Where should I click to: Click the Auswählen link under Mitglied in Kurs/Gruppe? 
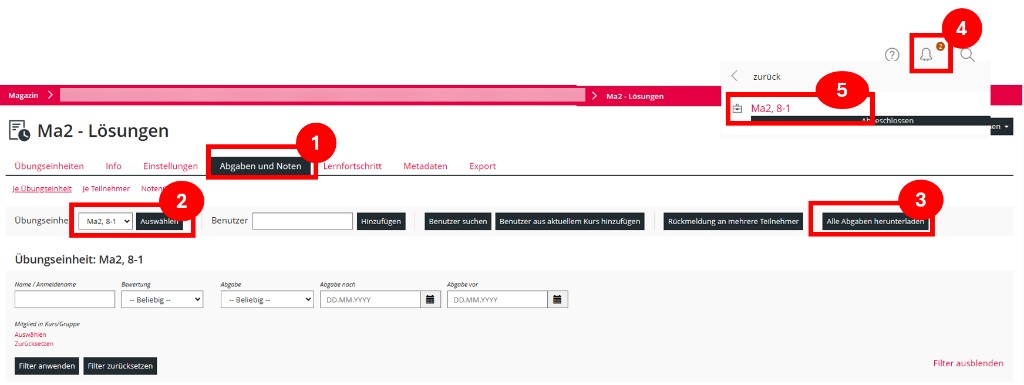coord(30,334)
